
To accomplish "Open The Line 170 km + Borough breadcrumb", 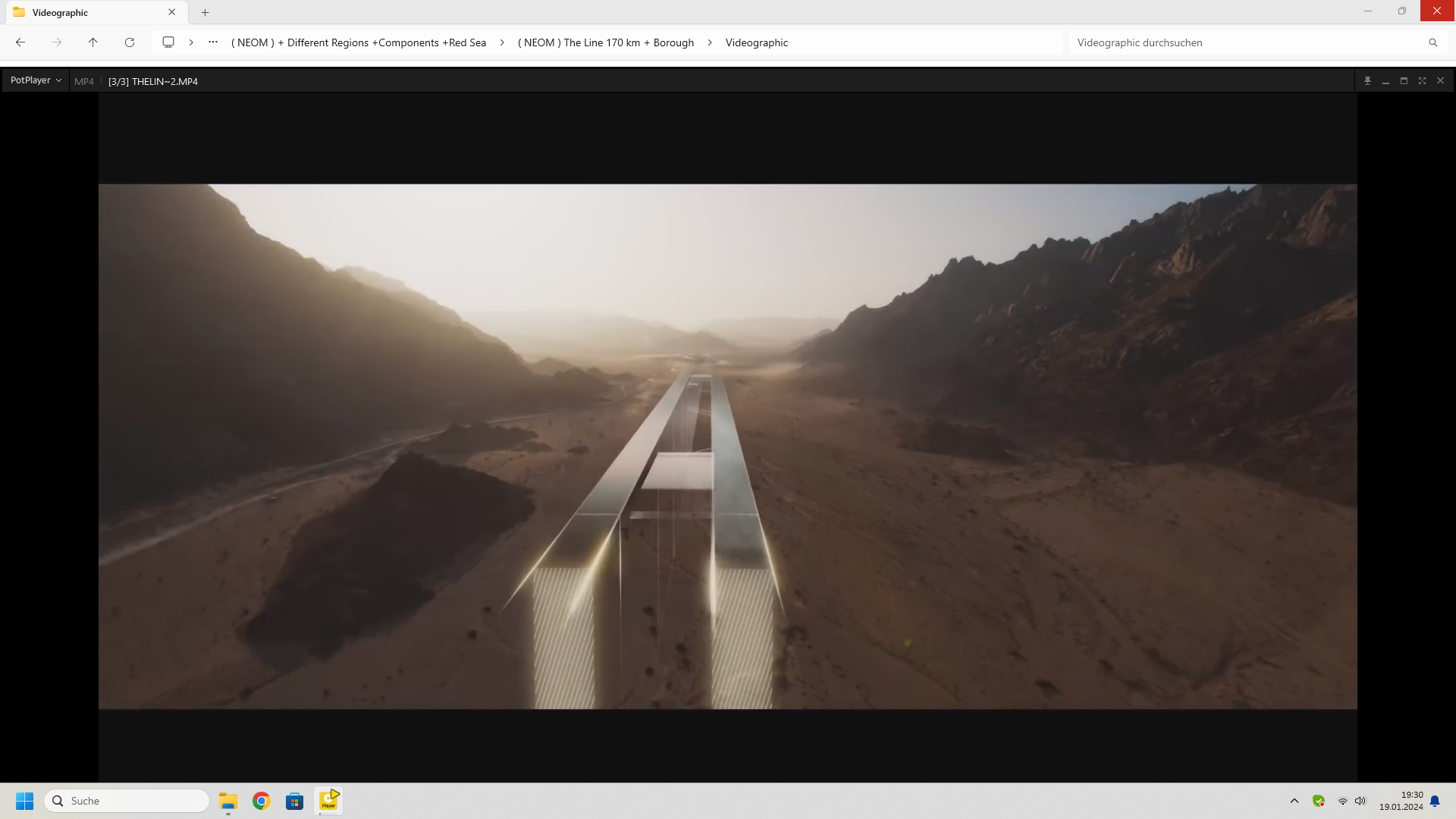I will [606, 42].
